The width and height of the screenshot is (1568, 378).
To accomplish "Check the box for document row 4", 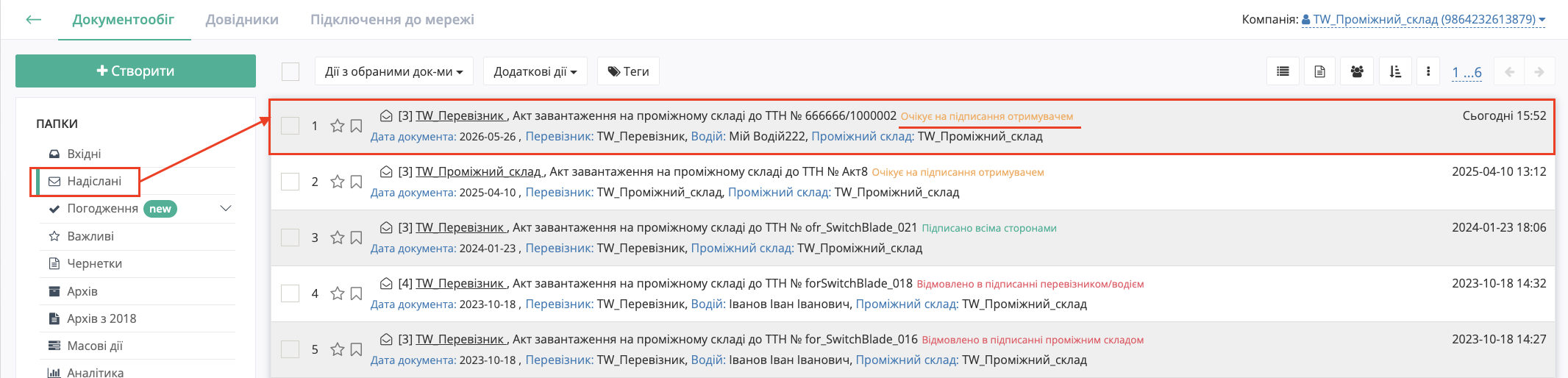I will [291, 293].
